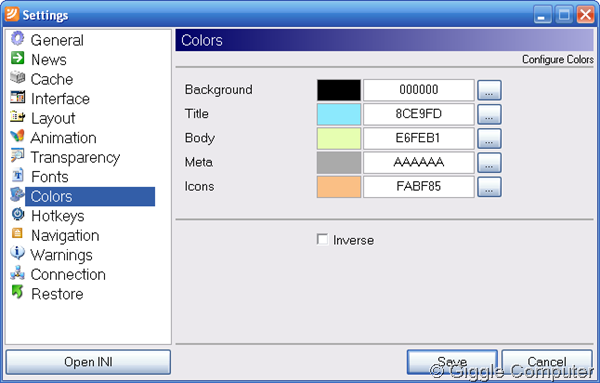Viewport: 600px width, 383px height.
Task: Open the Warnings settings page
Action: pos(61,255)
